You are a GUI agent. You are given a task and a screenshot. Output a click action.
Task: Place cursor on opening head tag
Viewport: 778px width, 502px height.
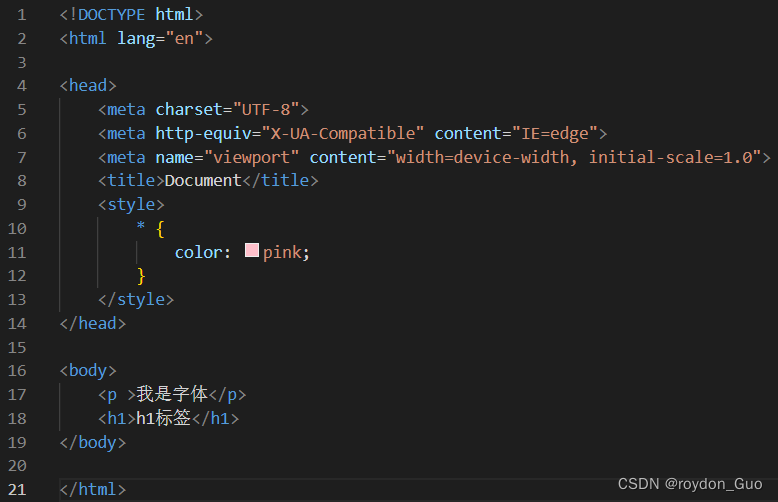click(88, 85)
